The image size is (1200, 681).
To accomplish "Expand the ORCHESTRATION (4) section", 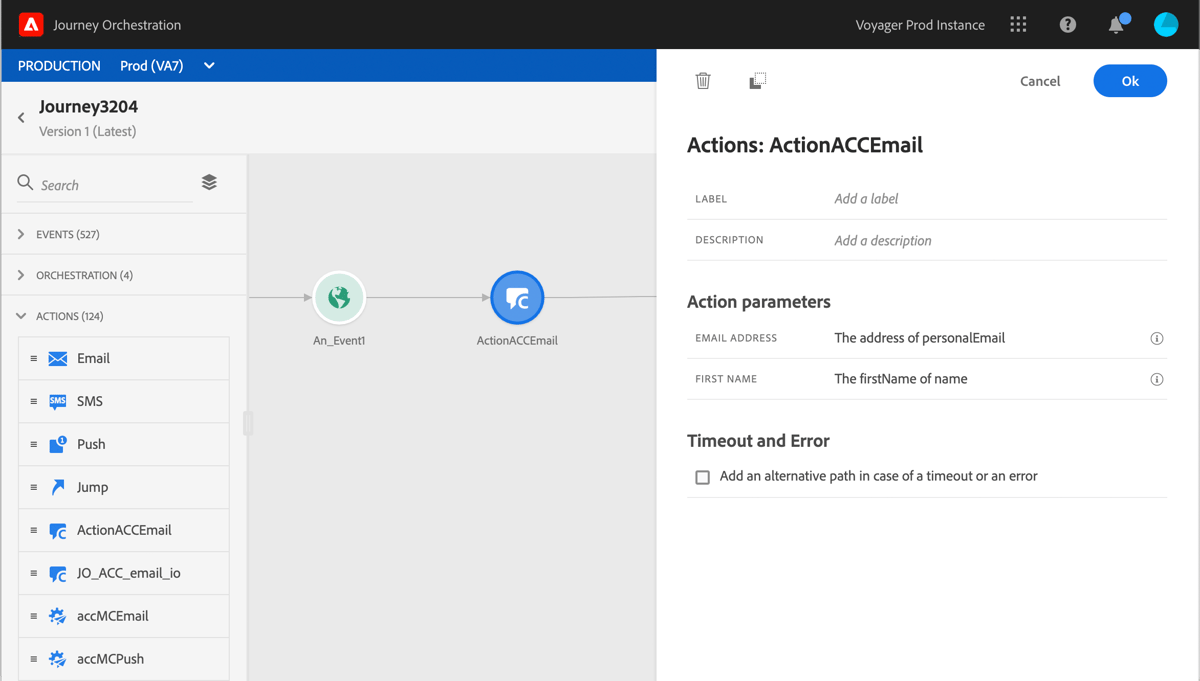I will pos(85,274).
